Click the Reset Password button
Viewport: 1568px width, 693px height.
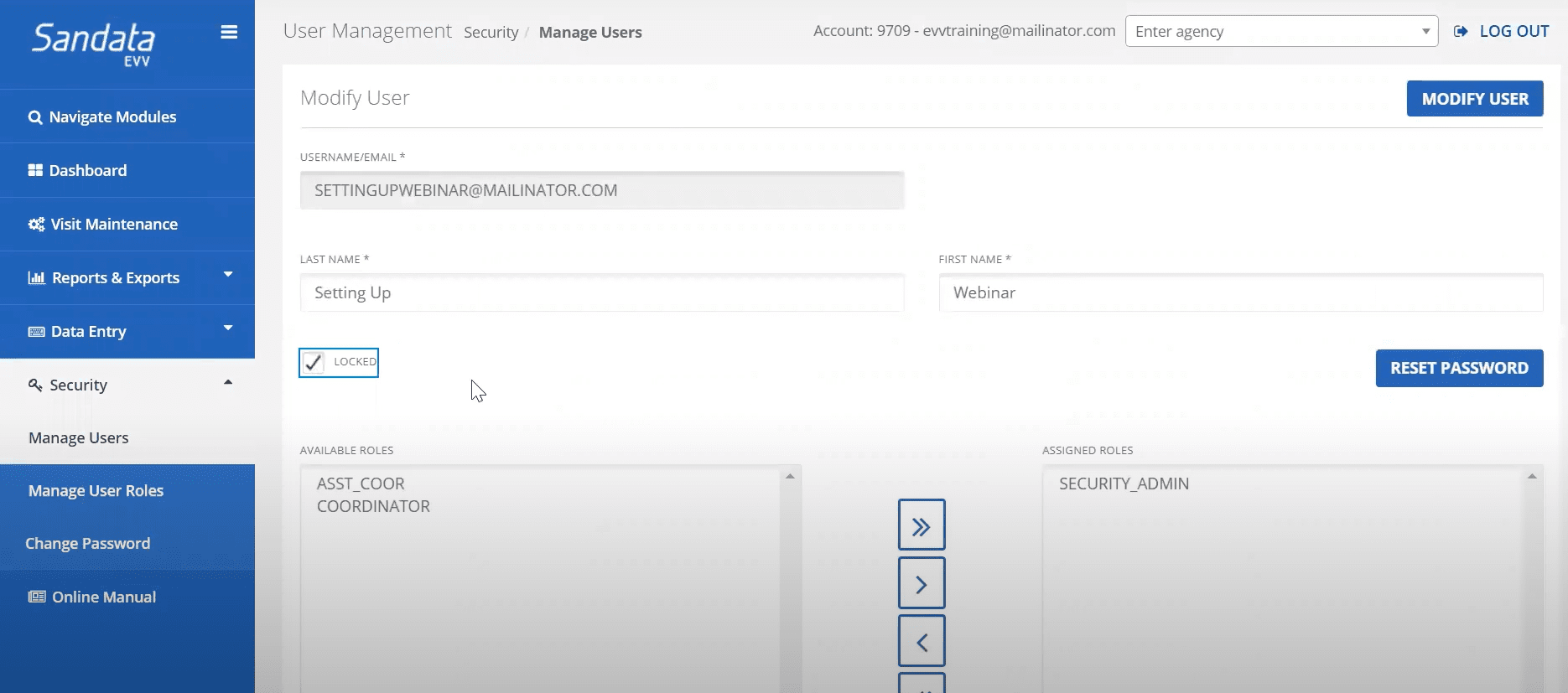[x=1458, y=369]
